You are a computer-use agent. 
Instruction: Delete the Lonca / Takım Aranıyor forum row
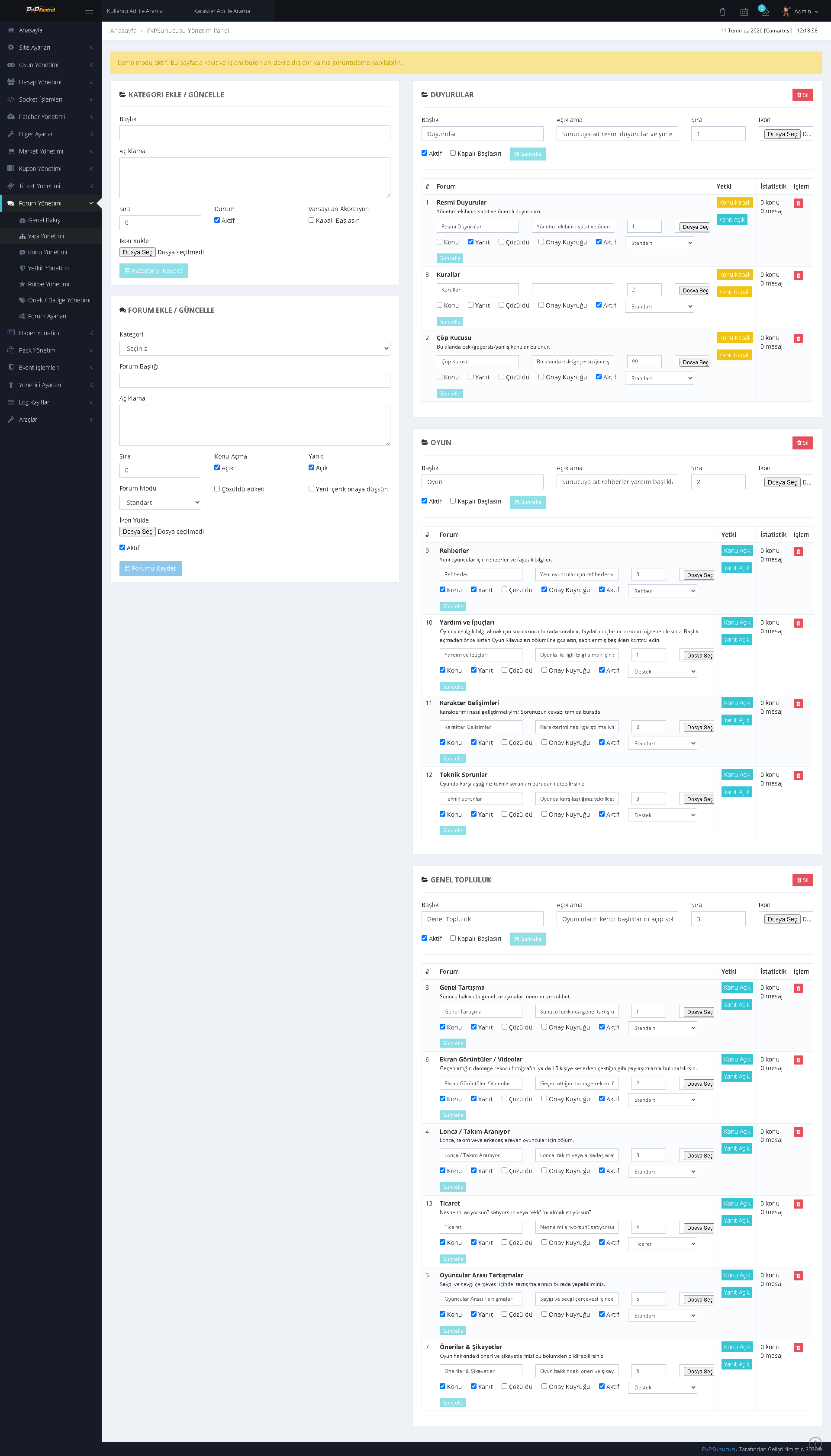click(798, 1132)
